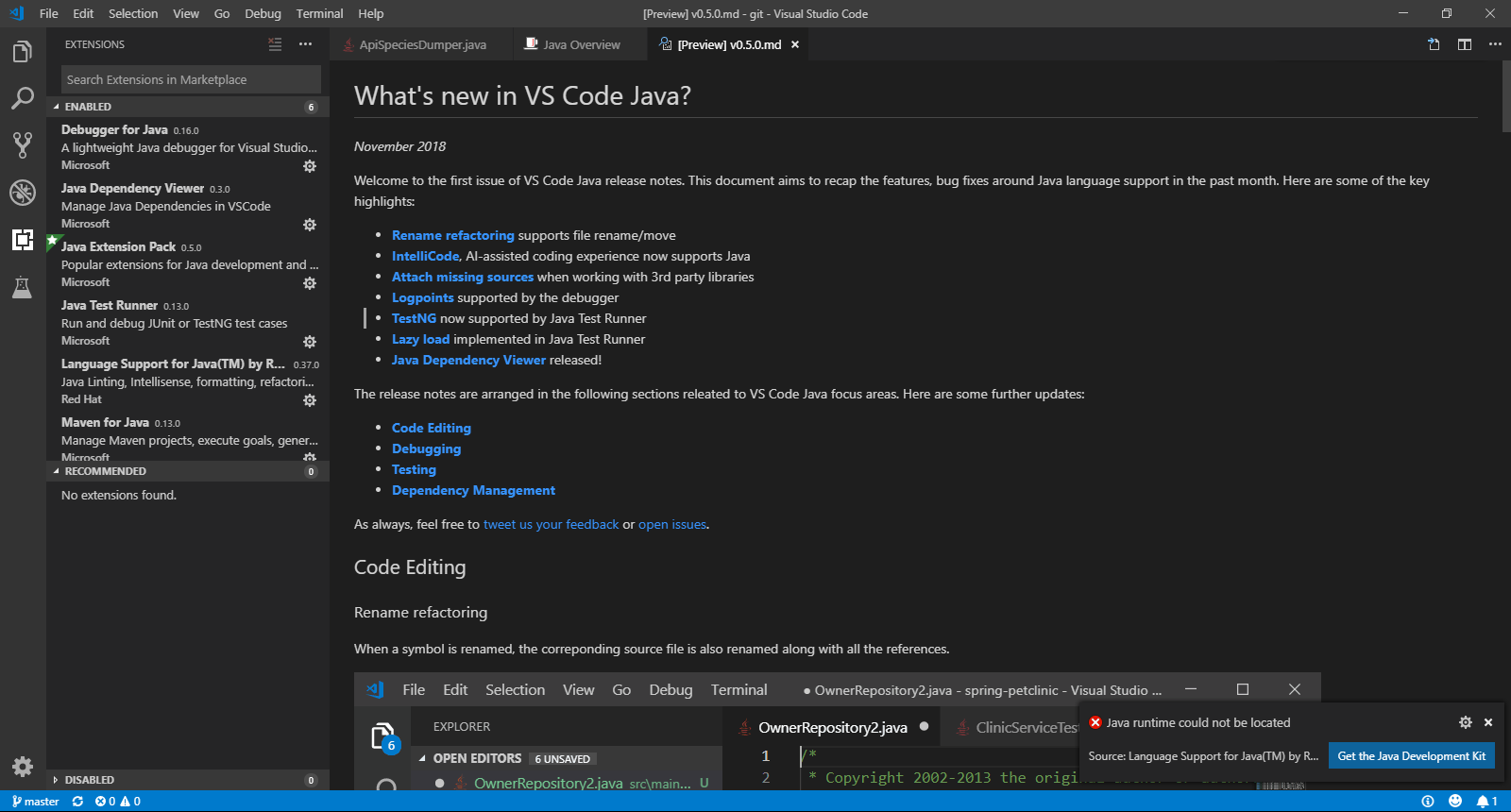Open the Go menu
Image resolution: width=1511 pixels, height=812 pixels.
(x=222, y=13)
